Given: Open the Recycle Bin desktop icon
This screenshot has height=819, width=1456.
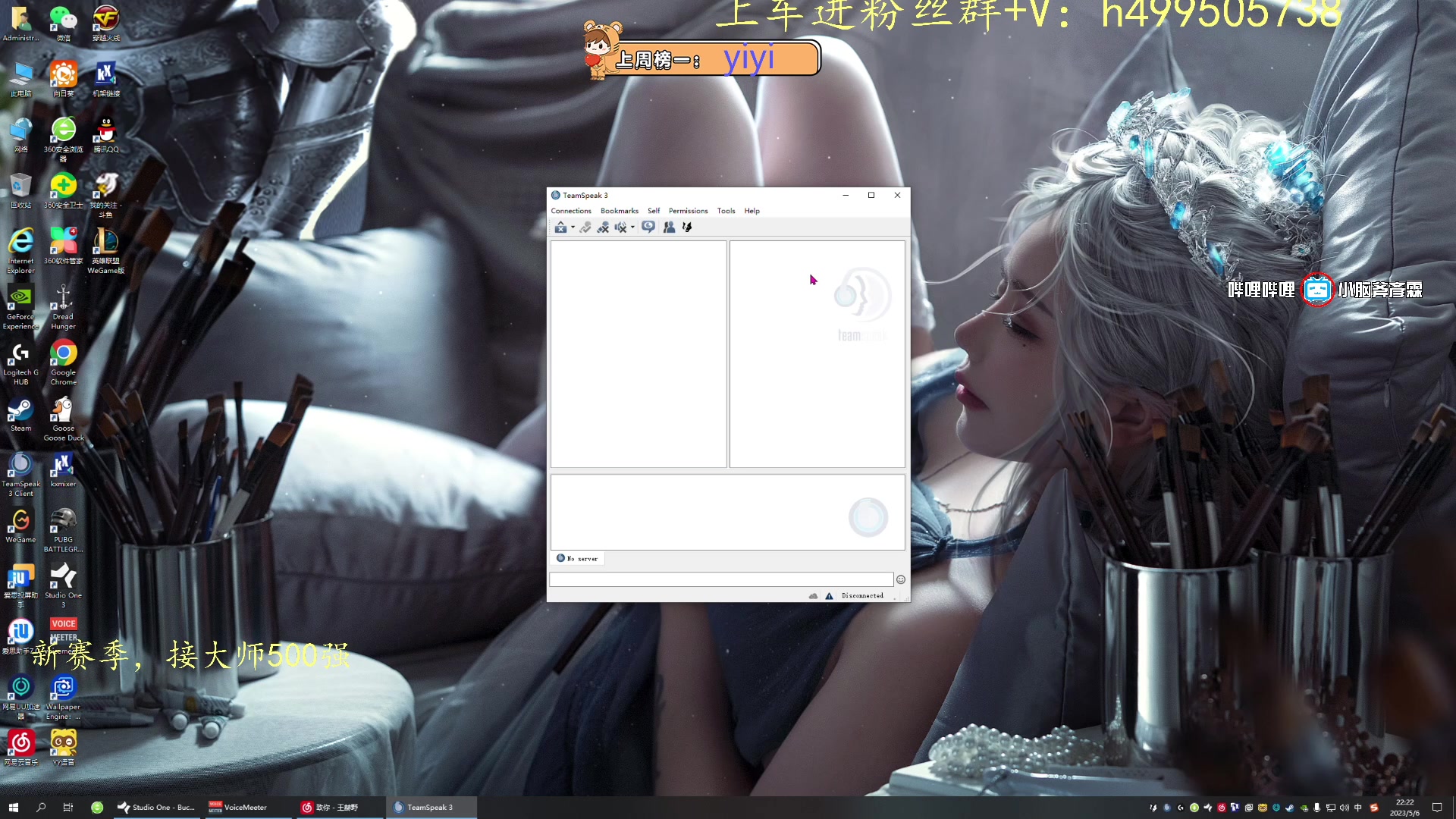Looking at the screenshot, I should 21,190.
